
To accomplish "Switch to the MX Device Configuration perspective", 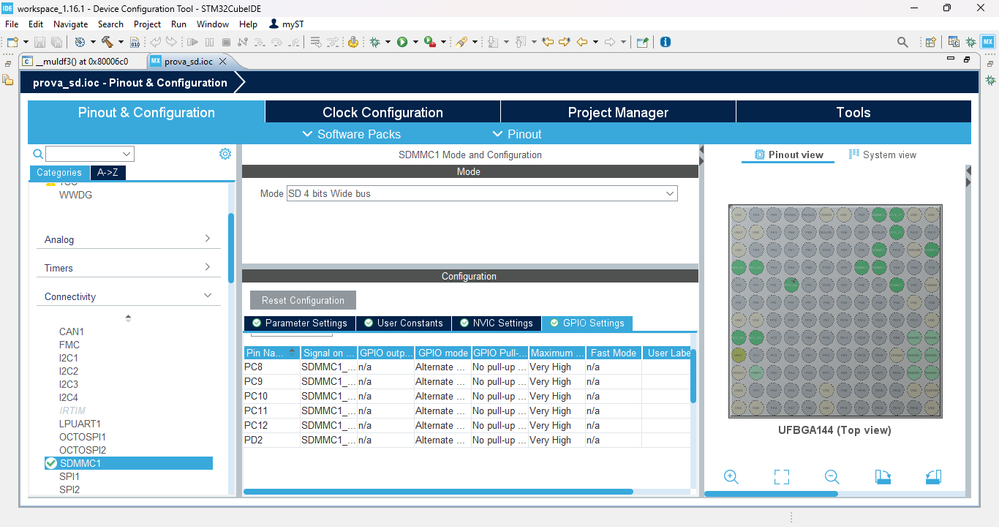I will point(988,42).
